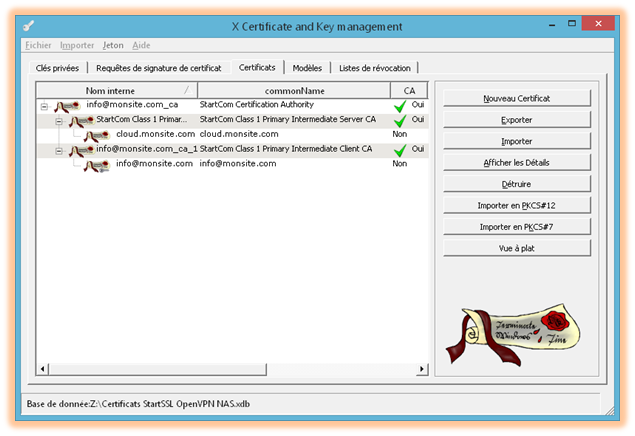
Task: Click certificate icon beside StartCom Class 1 Primar...
Action: pos(81,120)
